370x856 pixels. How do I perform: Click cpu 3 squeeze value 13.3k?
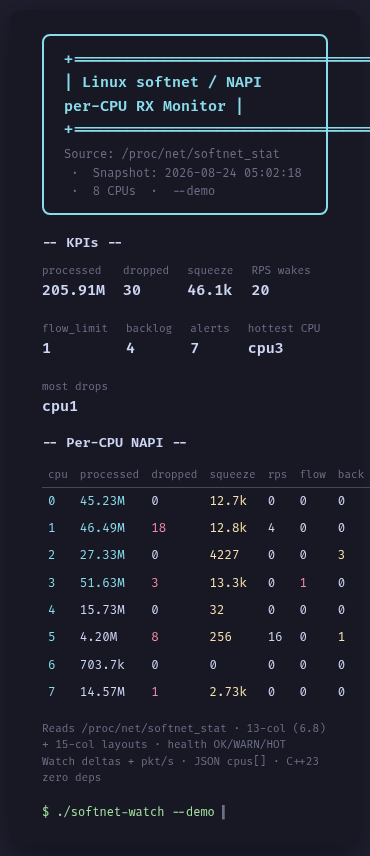click(228, 582)
